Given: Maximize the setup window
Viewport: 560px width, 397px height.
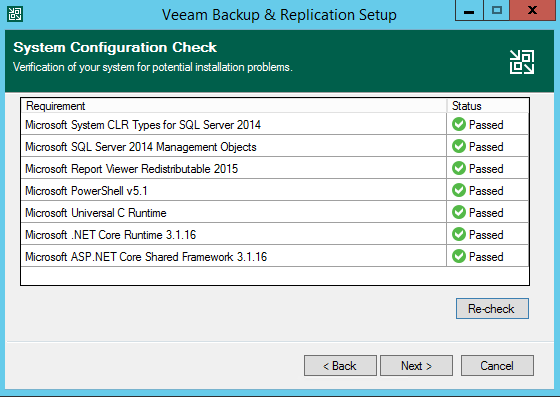Looking at the screenshot, I should tap(496, 10).
